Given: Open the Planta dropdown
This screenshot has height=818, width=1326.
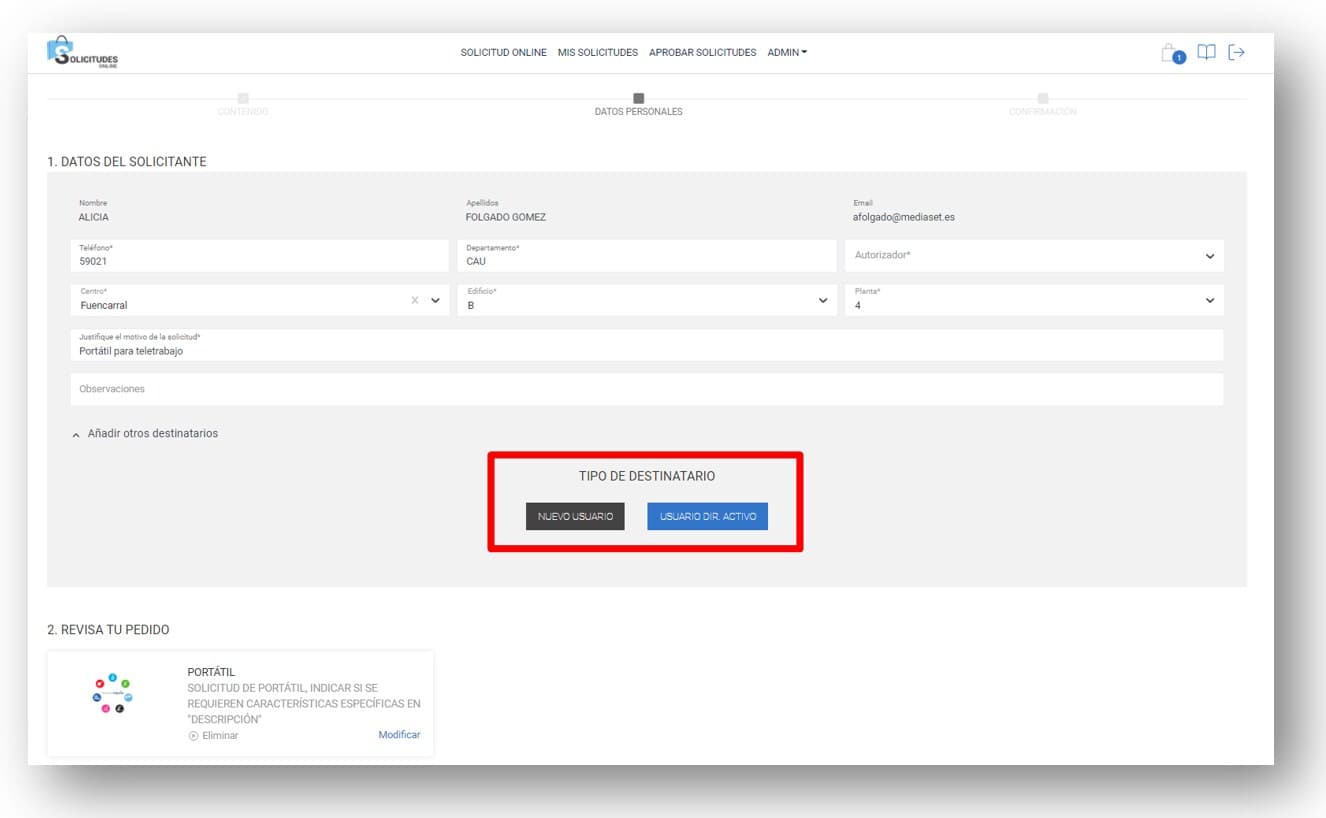Looking at the screenshot, I should [x=1209, y=300].
